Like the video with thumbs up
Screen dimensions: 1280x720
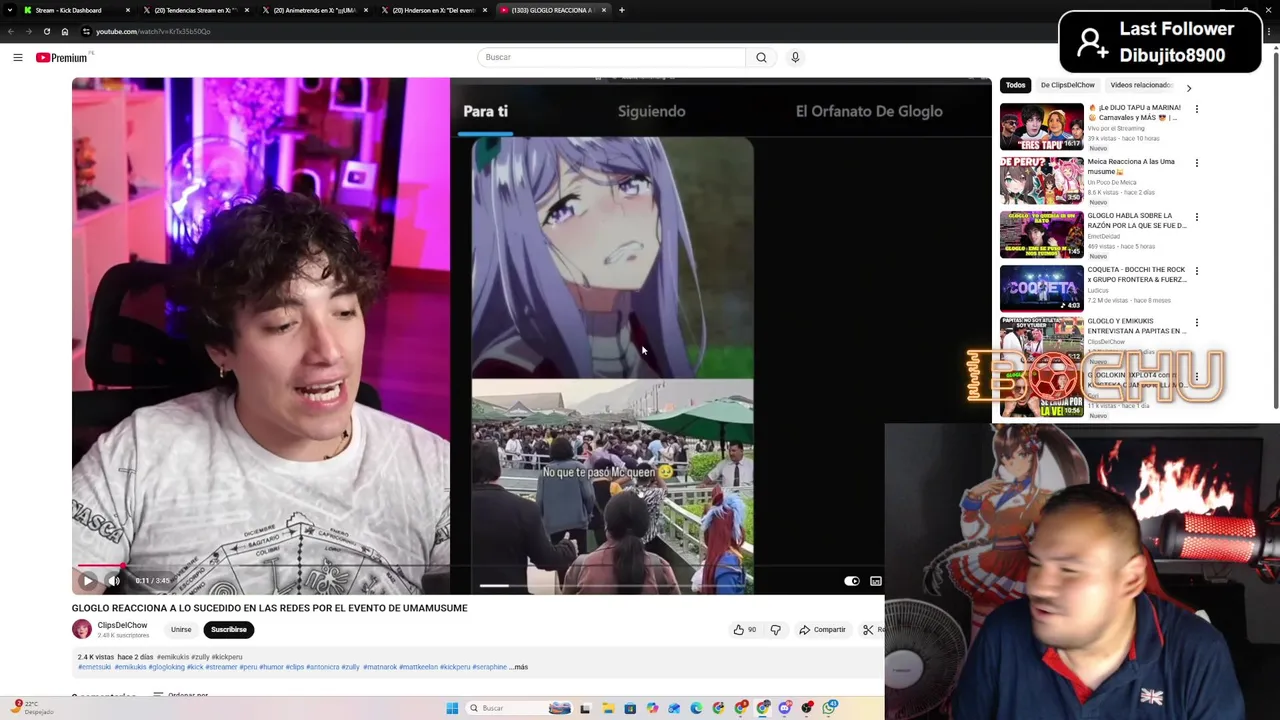[x=744, y=630]
